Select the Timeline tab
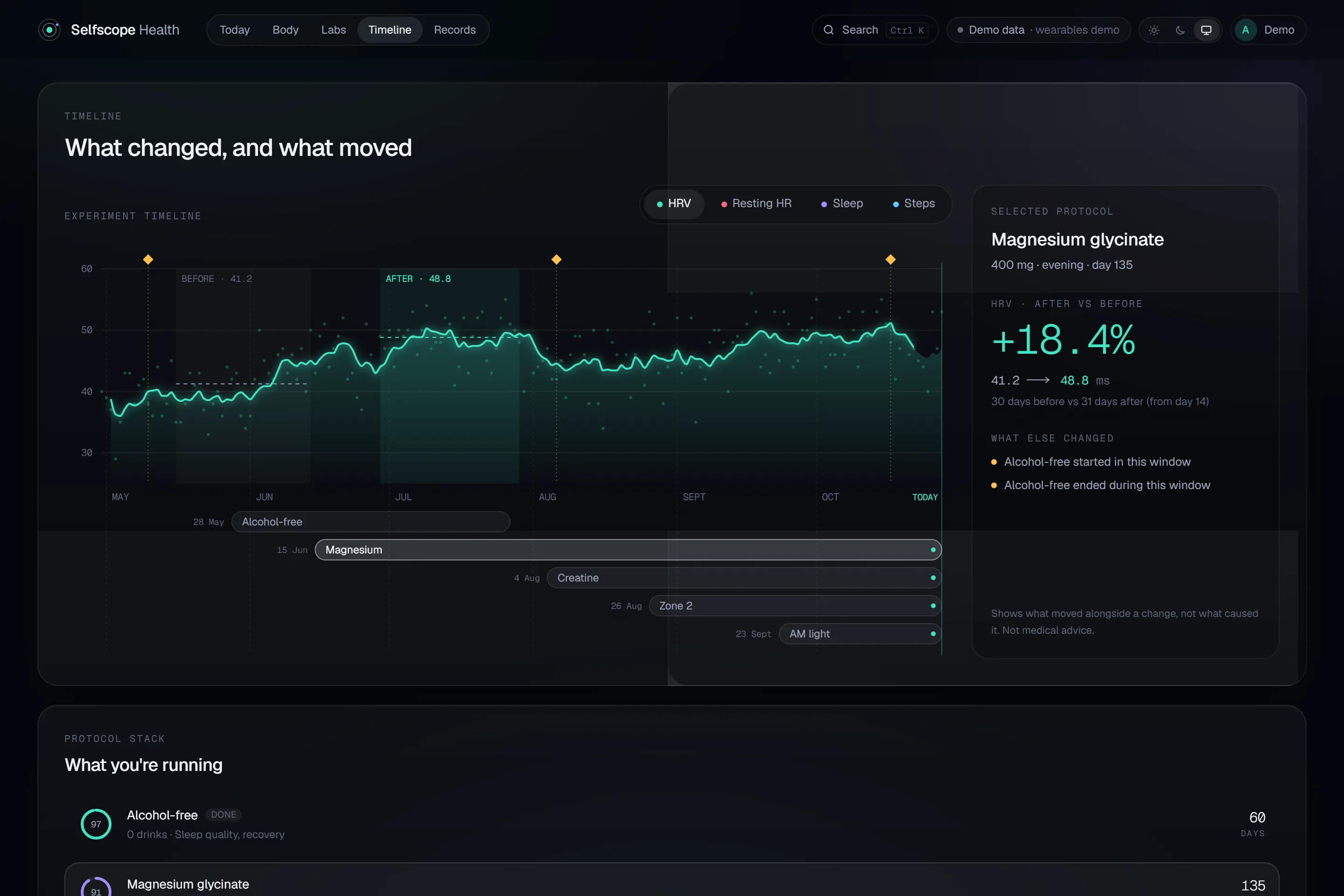Image resolution: width=1344 pixels, height=896 pixels. [x=390, y=30]
